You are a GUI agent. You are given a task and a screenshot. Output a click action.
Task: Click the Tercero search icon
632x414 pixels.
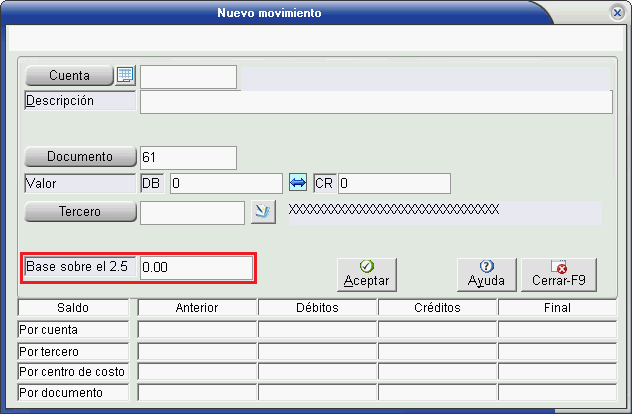click(x=262, y=211)
